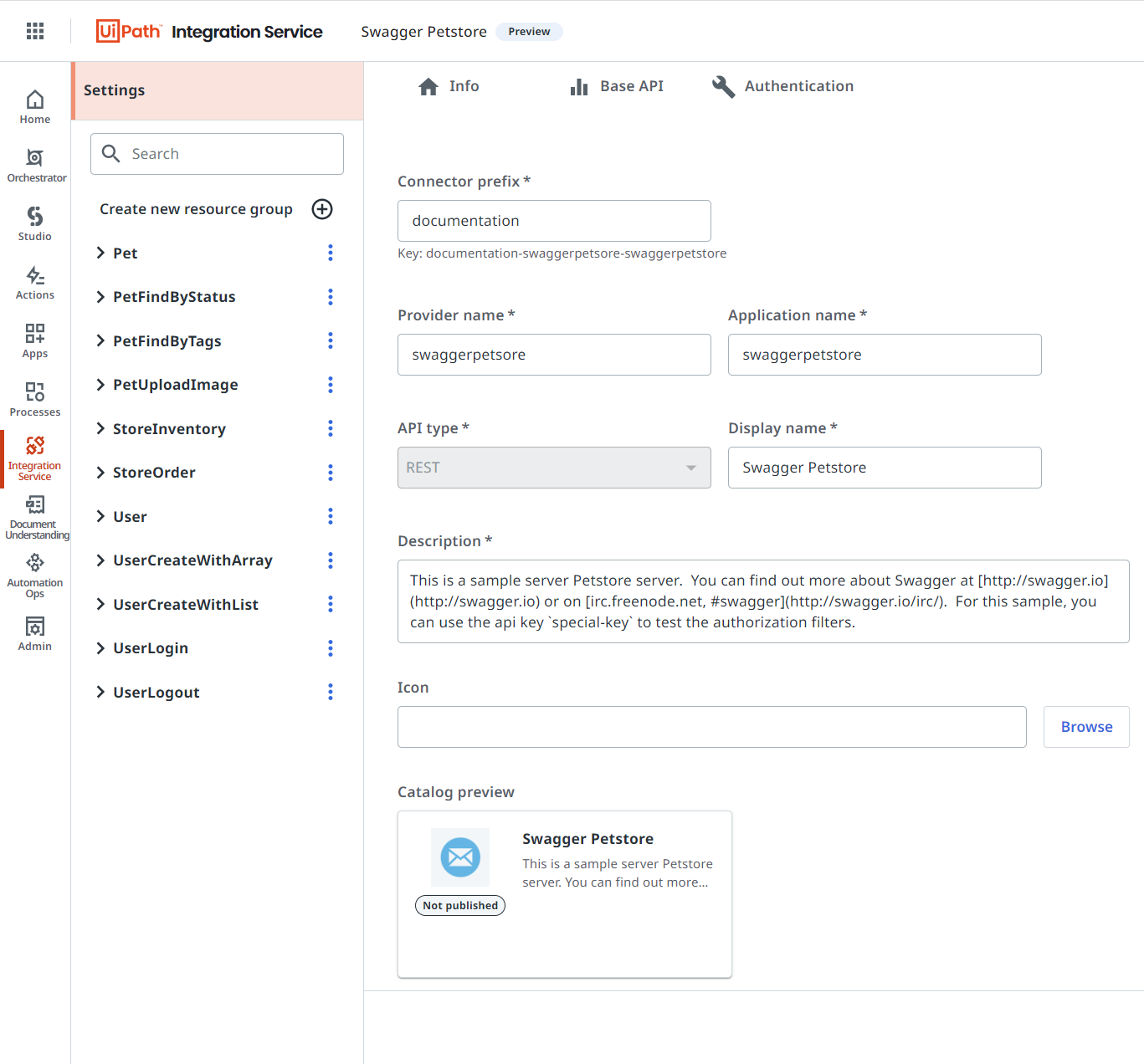Go to Home in sidebar
Viewport: 1144px width, 1064px height.
[35, 107]
